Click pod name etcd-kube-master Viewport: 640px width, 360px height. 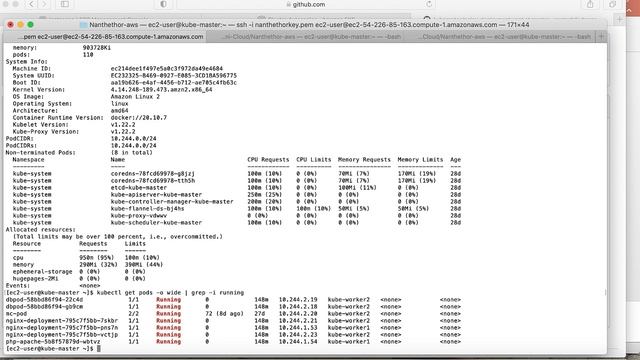point(139,188)
